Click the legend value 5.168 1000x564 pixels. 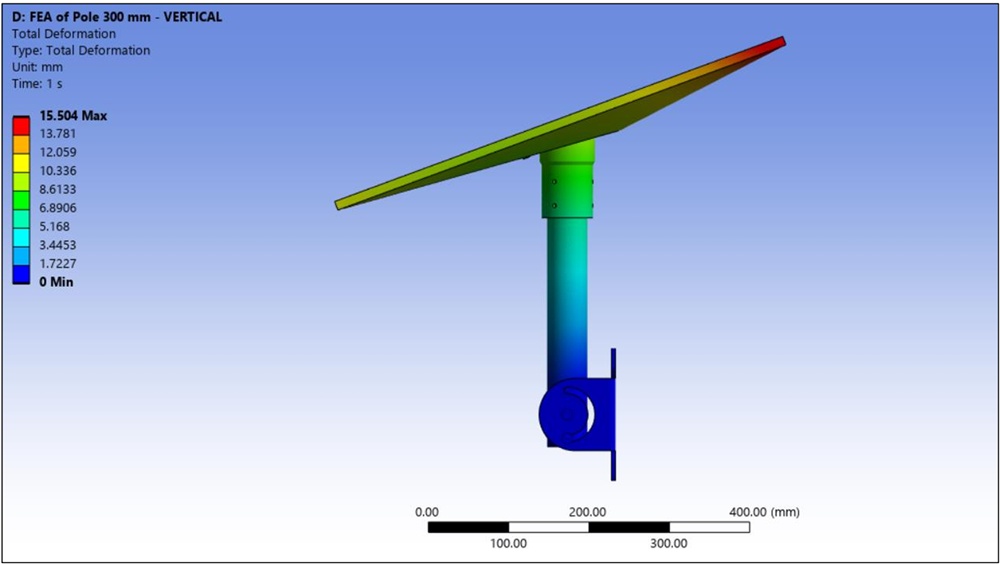click(54, 226)
